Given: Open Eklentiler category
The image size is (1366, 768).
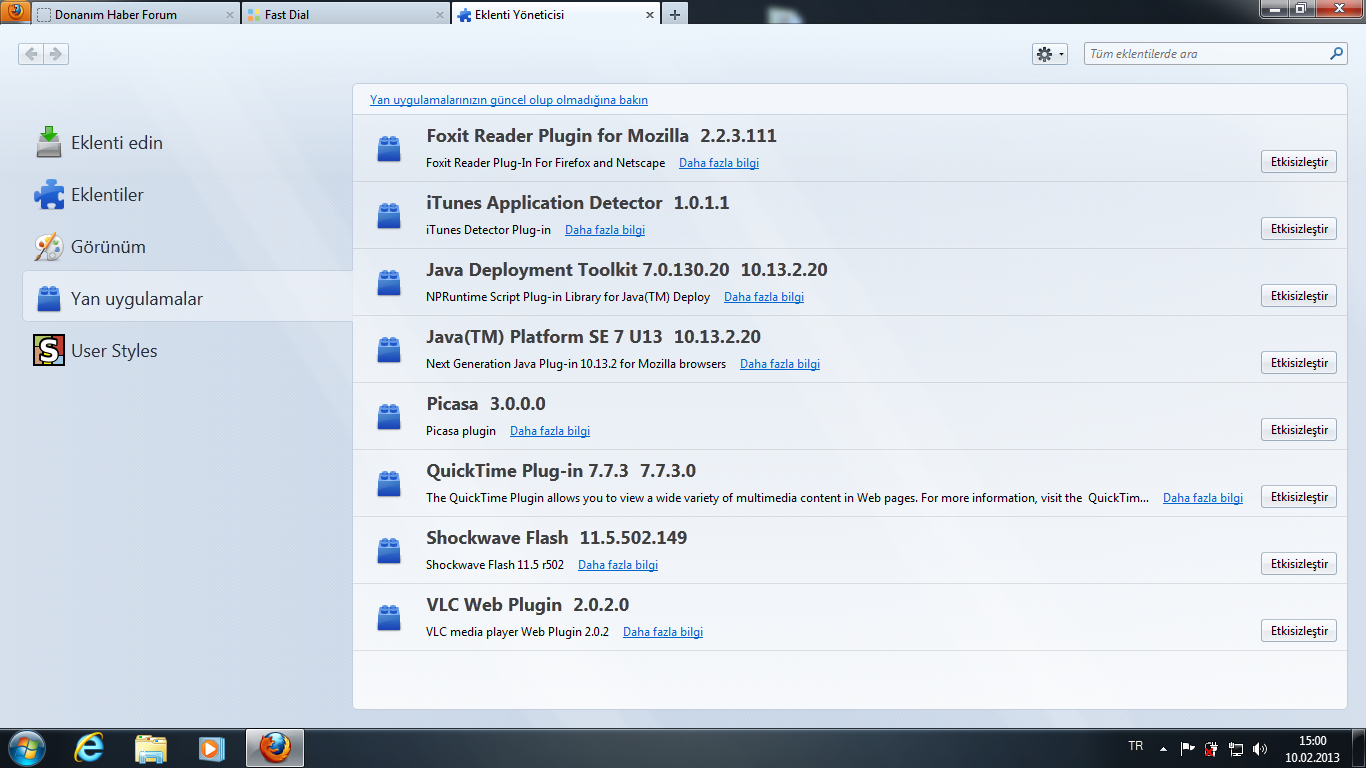Looking at the screenshot, I should (187, 195).
